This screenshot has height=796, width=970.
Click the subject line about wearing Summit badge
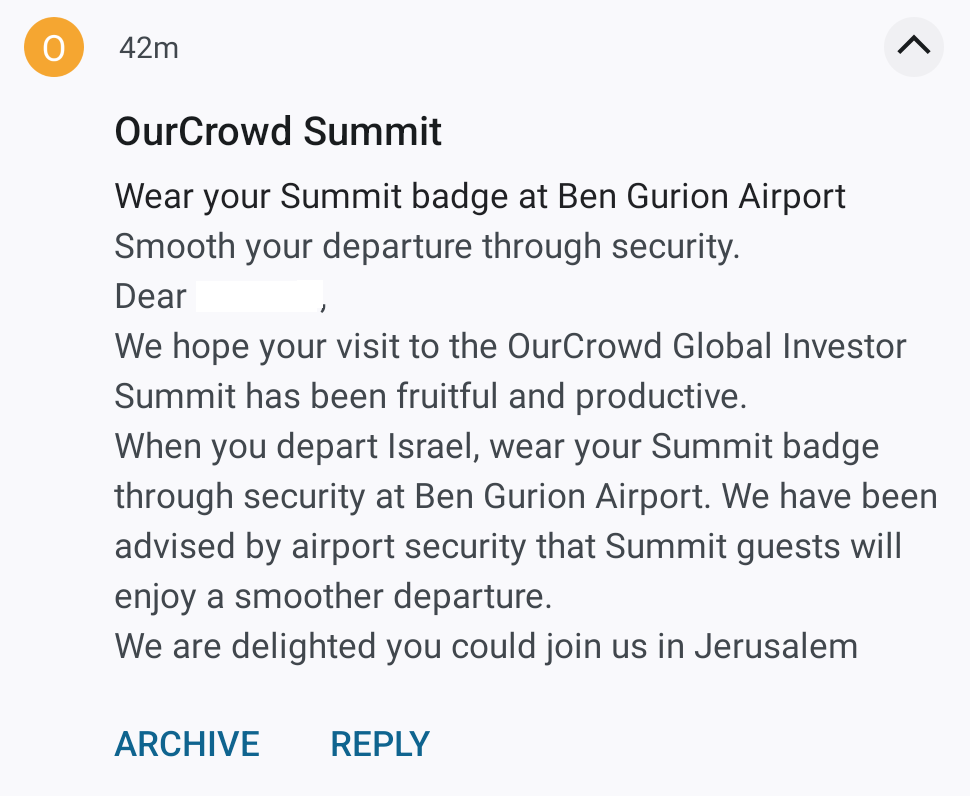tap(480, 196)
